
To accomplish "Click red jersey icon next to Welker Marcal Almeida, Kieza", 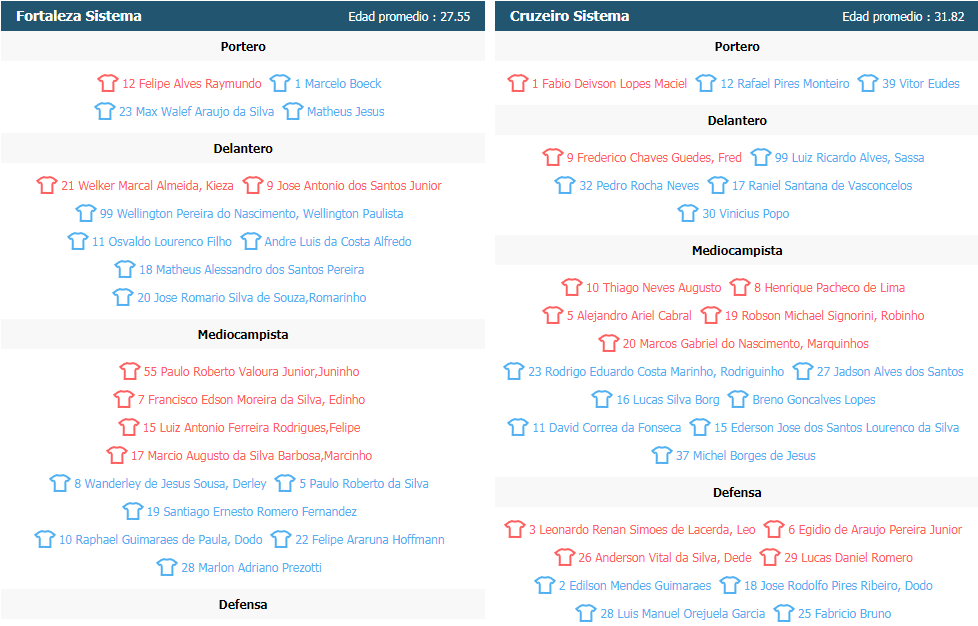I will click(x=47, y=185).
